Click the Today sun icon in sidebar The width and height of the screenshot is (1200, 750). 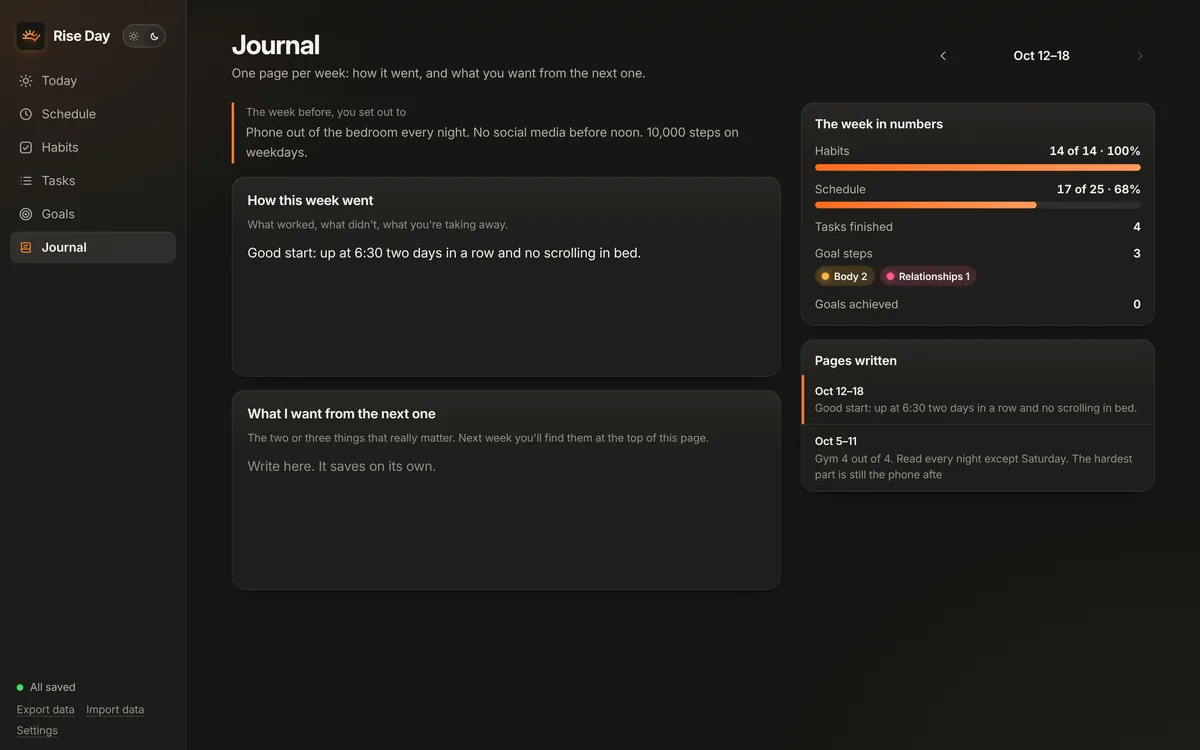pyautogui.click(x=26, y=81)
